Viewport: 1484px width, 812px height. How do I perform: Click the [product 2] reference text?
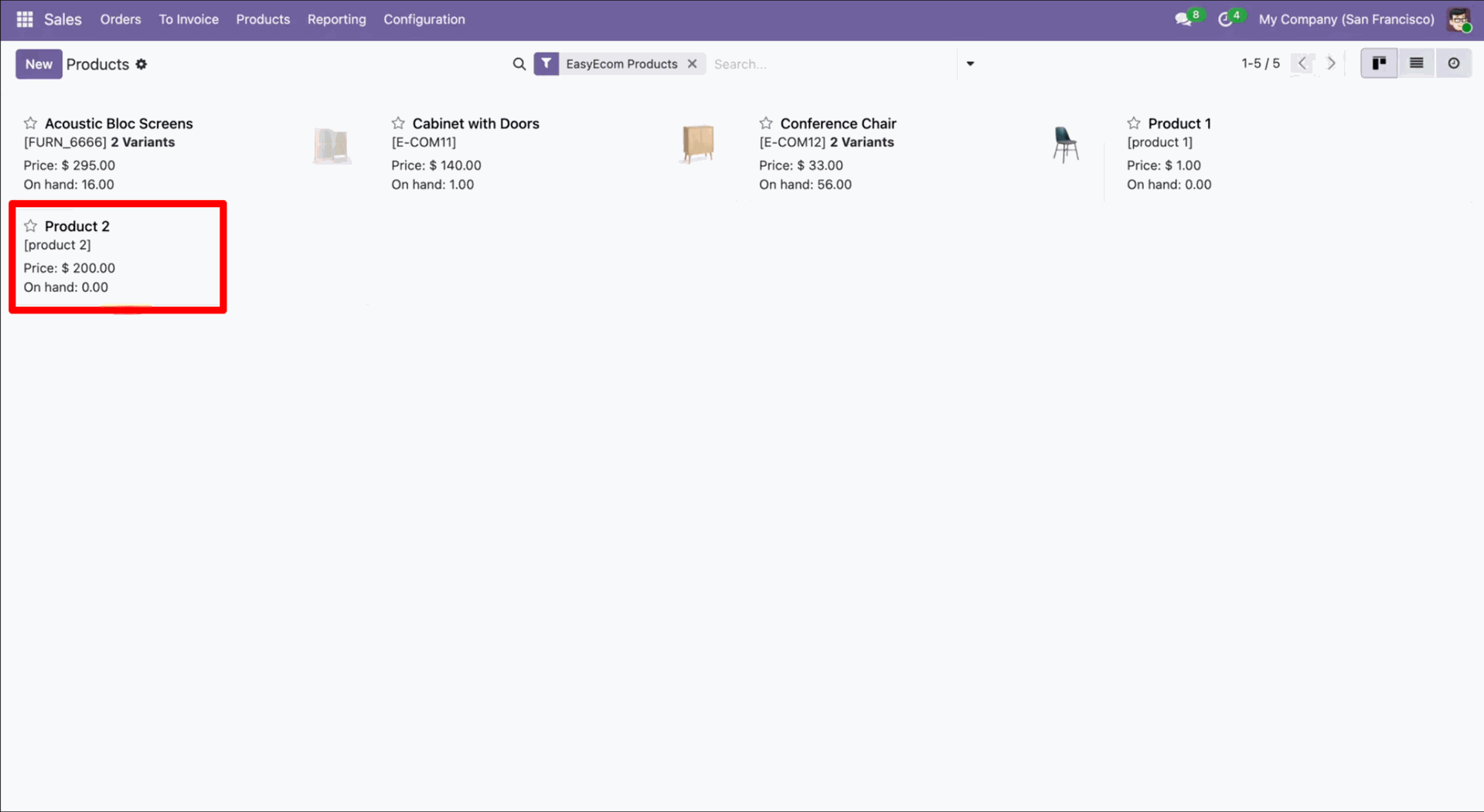click(57, 245)
